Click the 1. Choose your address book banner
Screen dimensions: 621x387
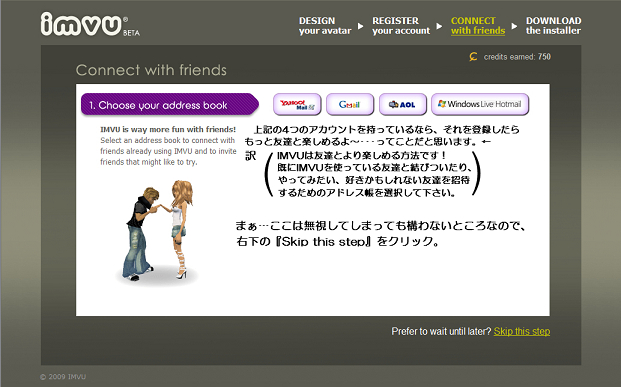(x=170, y=105)
